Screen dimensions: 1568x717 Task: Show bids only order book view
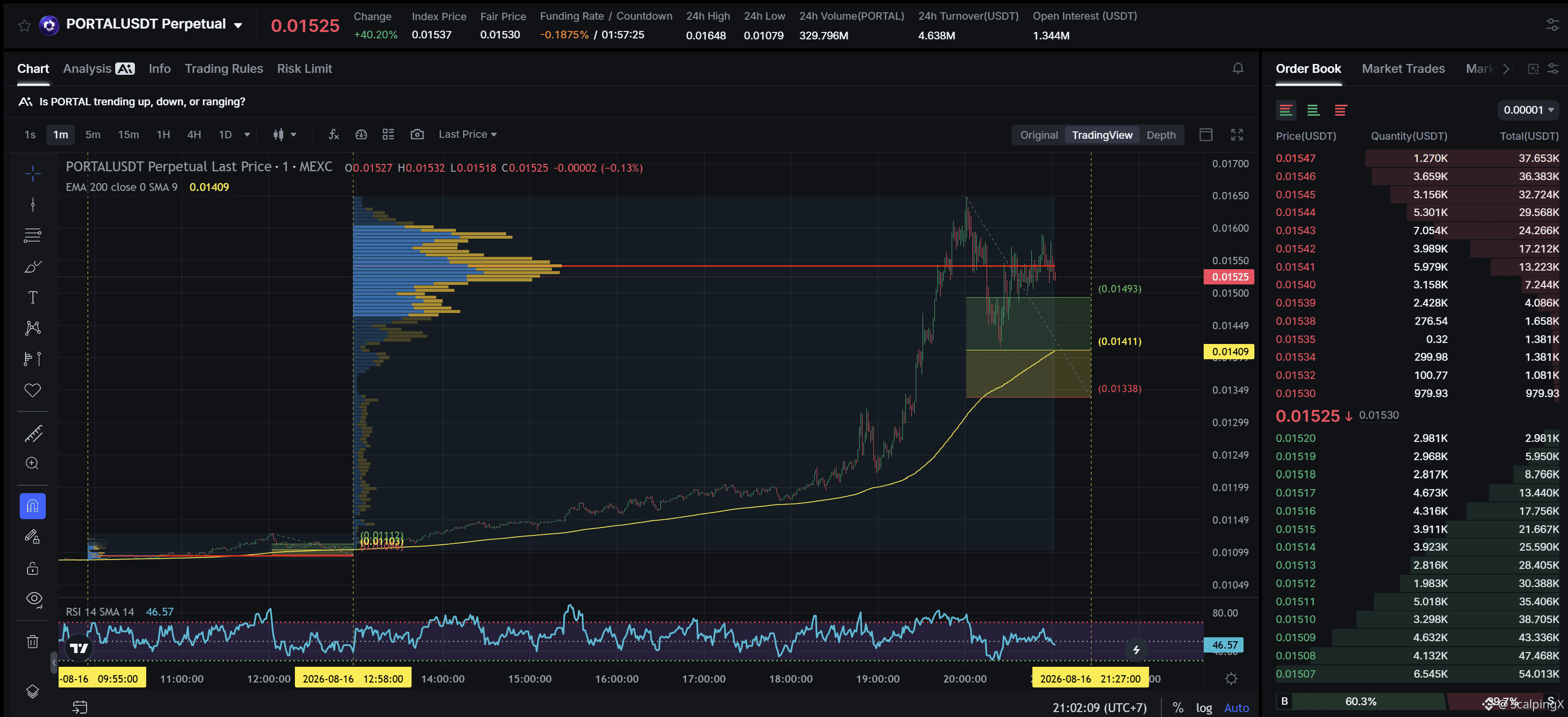[x=1313, y=110]
